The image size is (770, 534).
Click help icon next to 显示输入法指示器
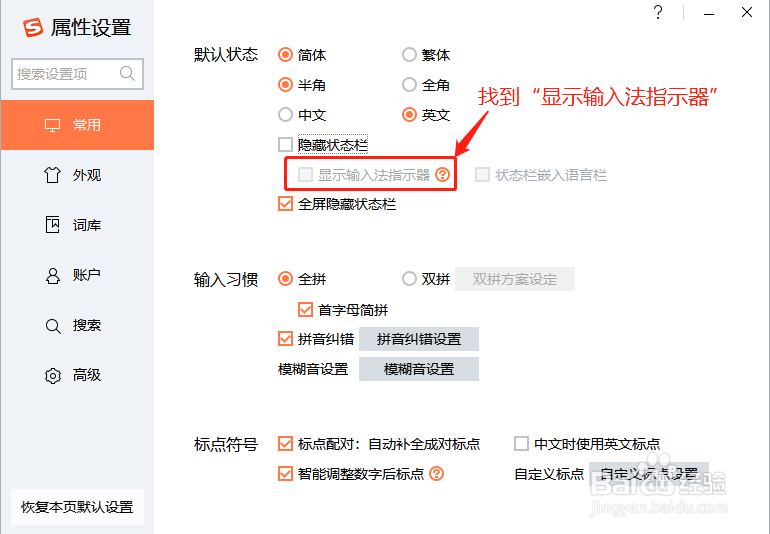pyautogui.click(x=442, y=174)
